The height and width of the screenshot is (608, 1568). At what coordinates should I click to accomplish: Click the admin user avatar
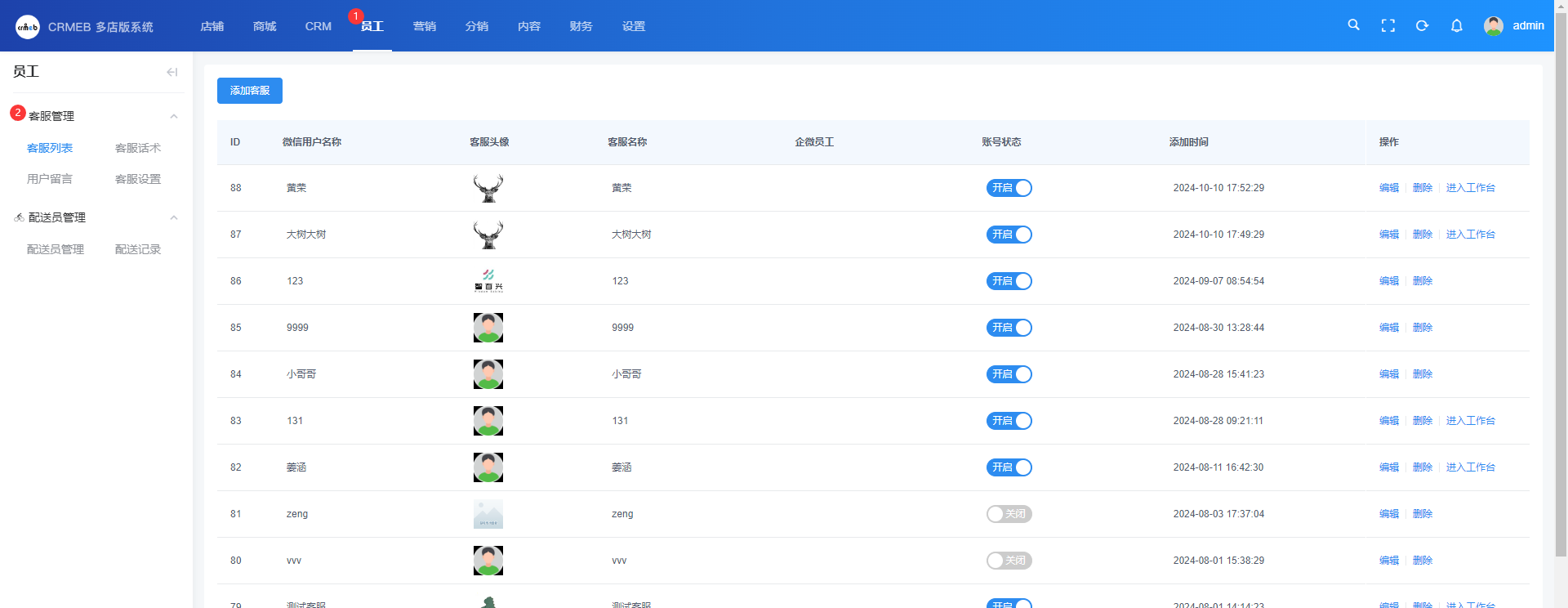tap(1493, 26)
